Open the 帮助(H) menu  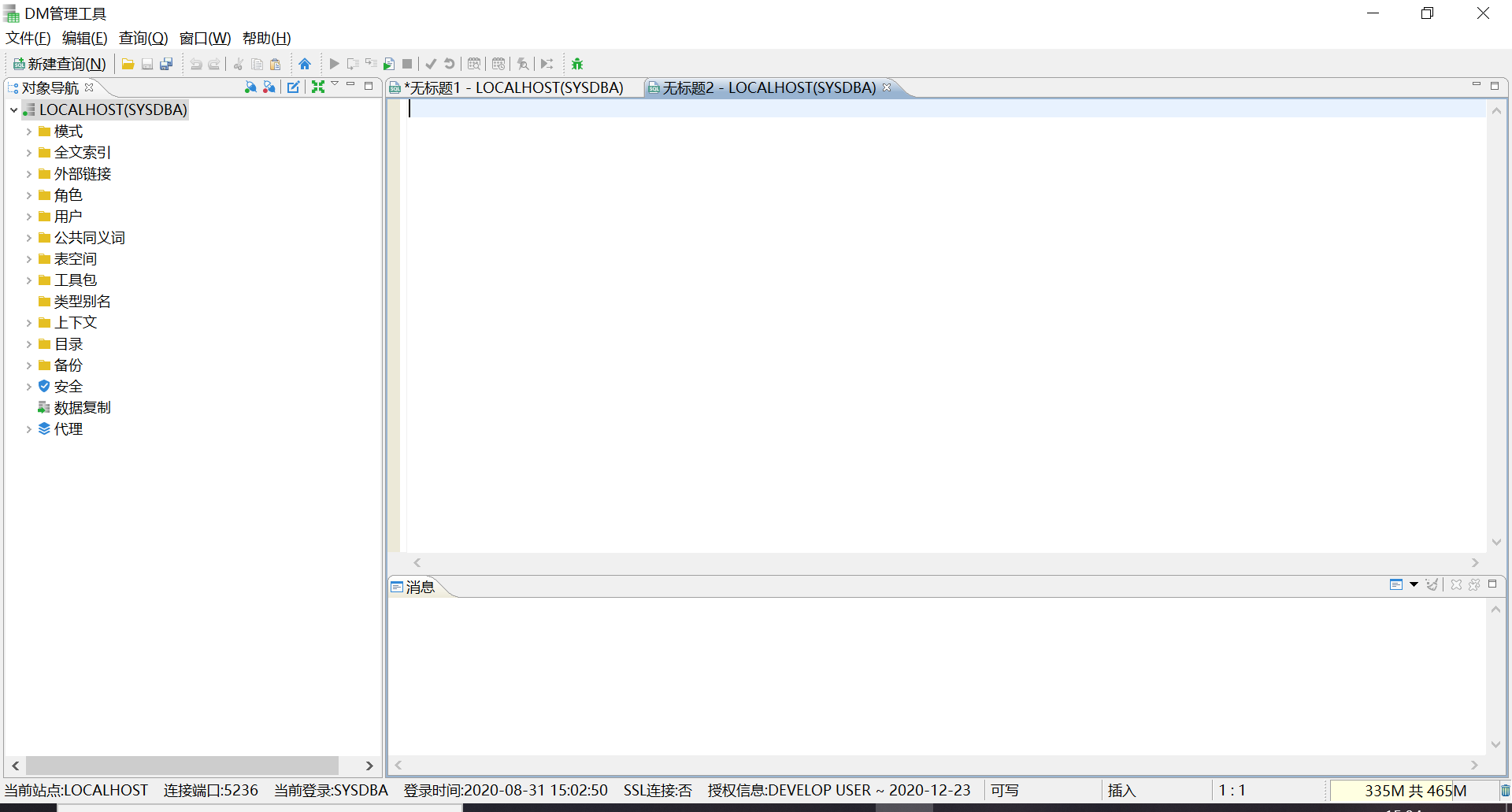(266, 38)
